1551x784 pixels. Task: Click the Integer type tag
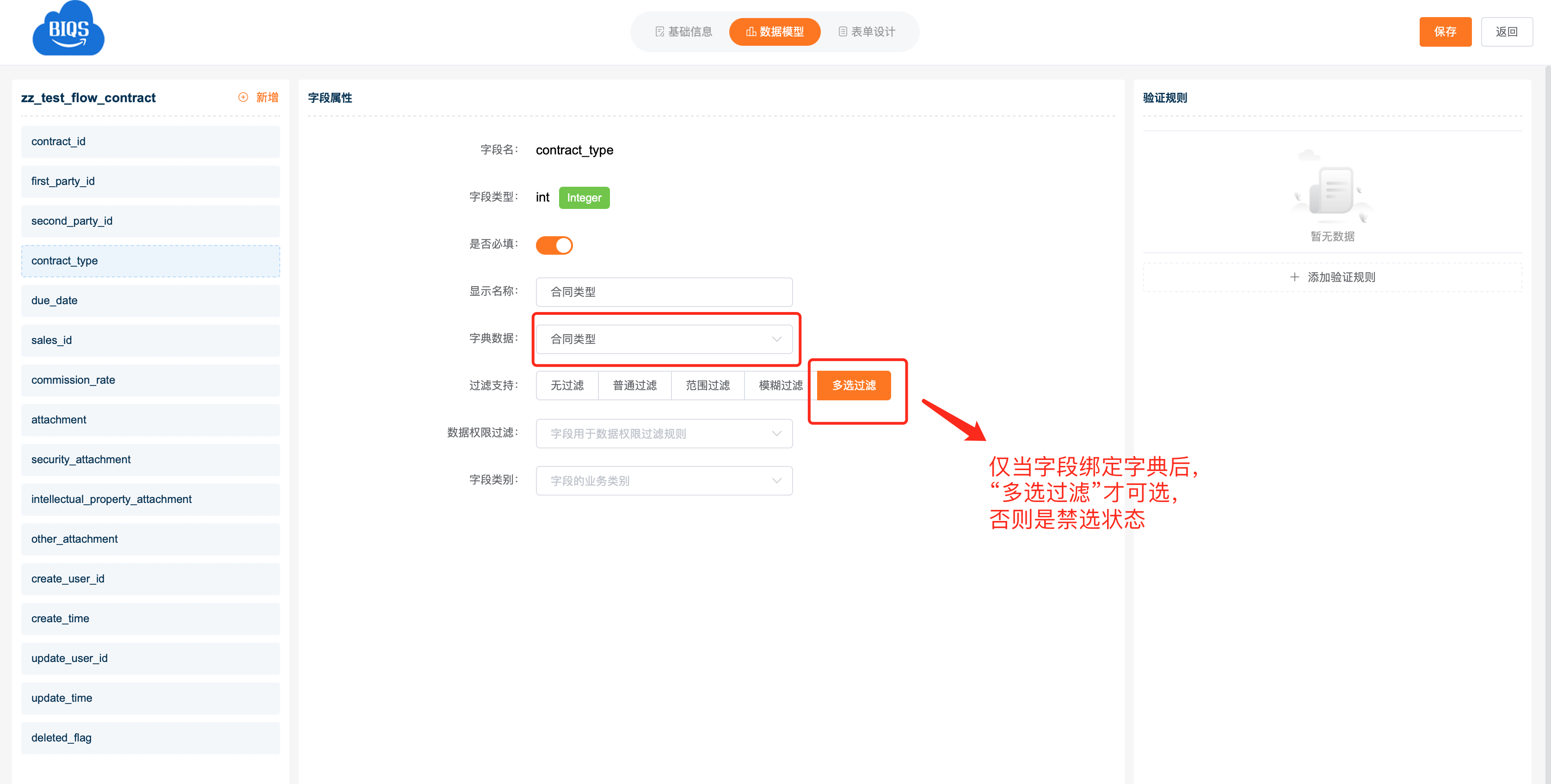pyautogui.click(x=584, y=198)
